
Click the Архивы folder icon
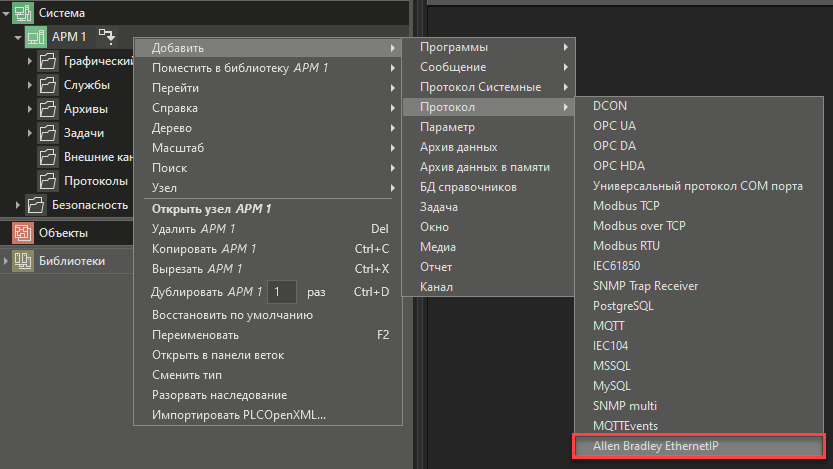coord(47,109)
